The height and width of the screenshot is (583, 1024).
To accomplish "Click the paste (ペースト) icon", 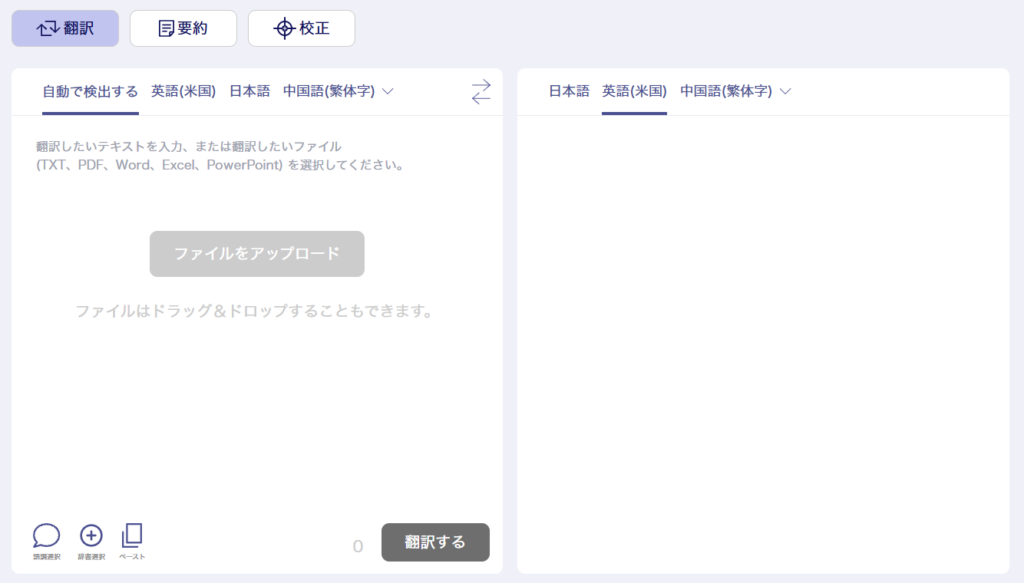I will 132,536.
